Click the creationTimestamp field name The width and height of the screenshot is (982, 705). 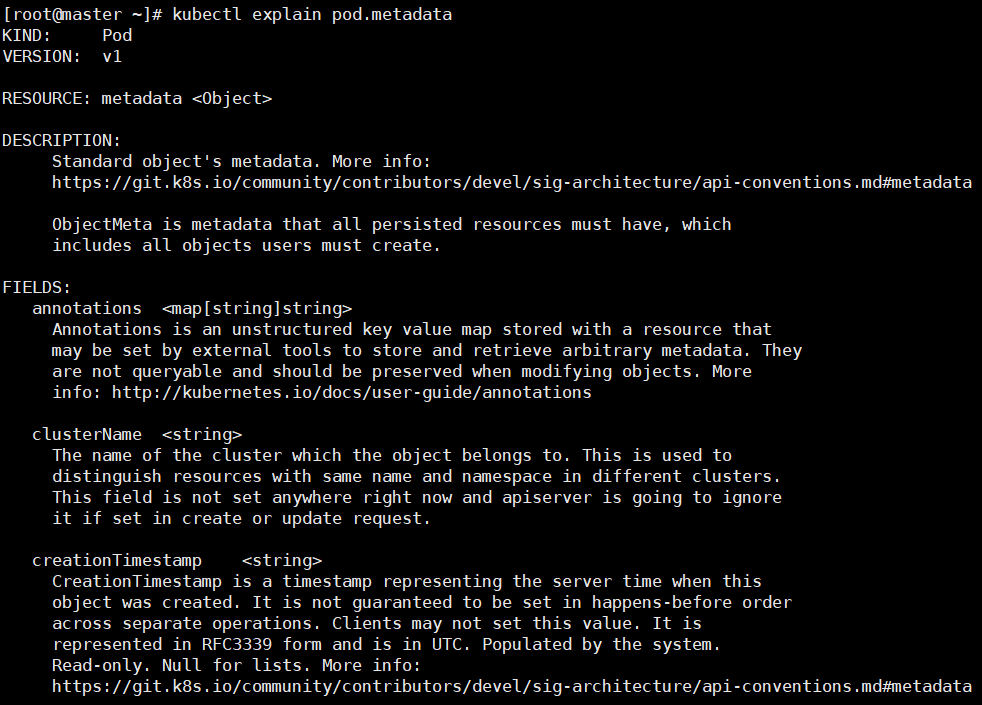click(117, 560)
